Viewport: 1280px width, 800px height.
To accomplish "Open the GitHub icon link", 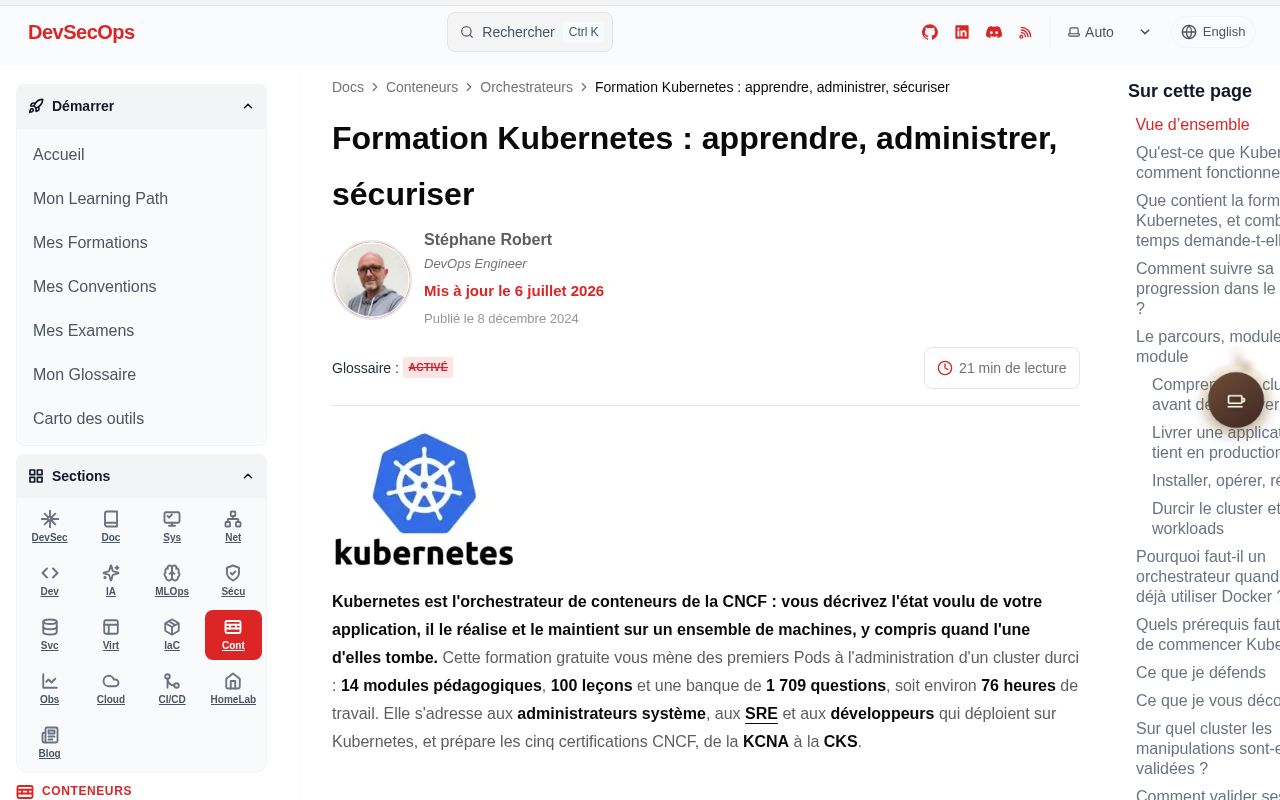I will pos(930,32).
